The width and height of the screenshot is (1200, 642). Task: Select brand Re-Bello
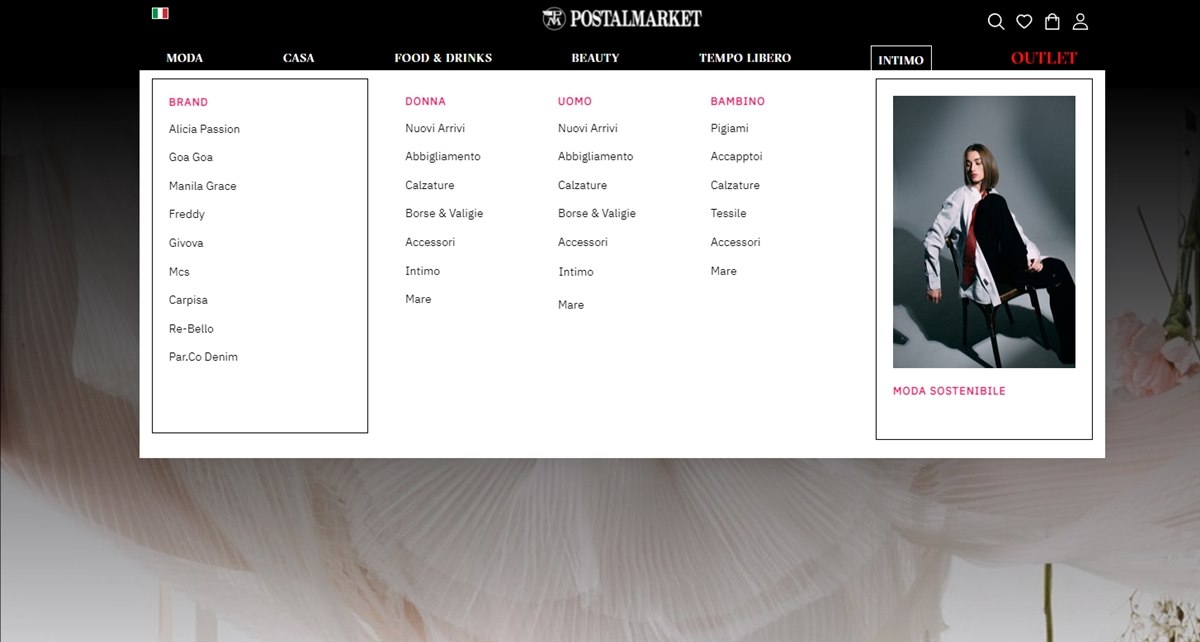tap(191, 329)
